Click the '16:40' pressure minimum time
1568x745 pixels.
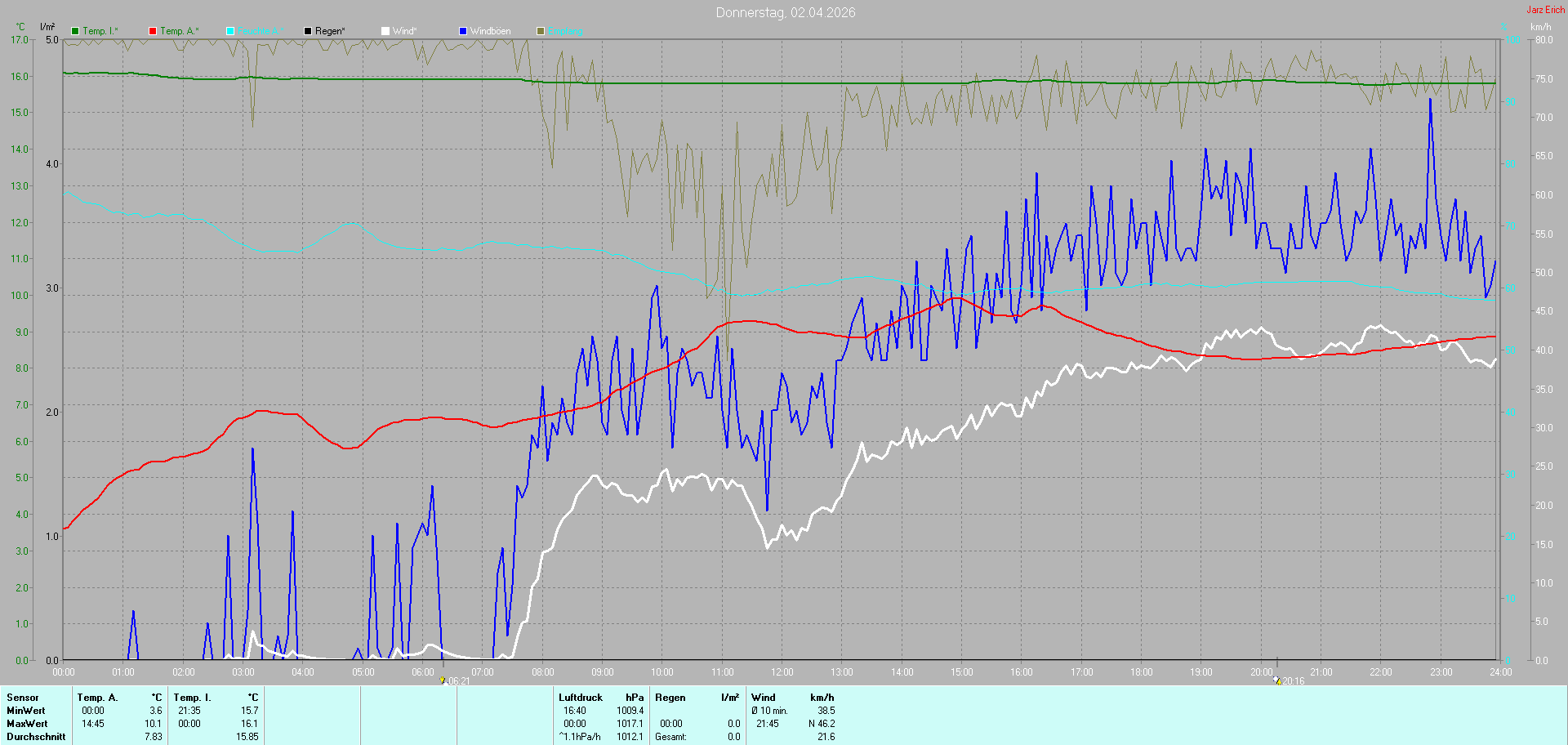pyautogui.click(x=575, y=711)
